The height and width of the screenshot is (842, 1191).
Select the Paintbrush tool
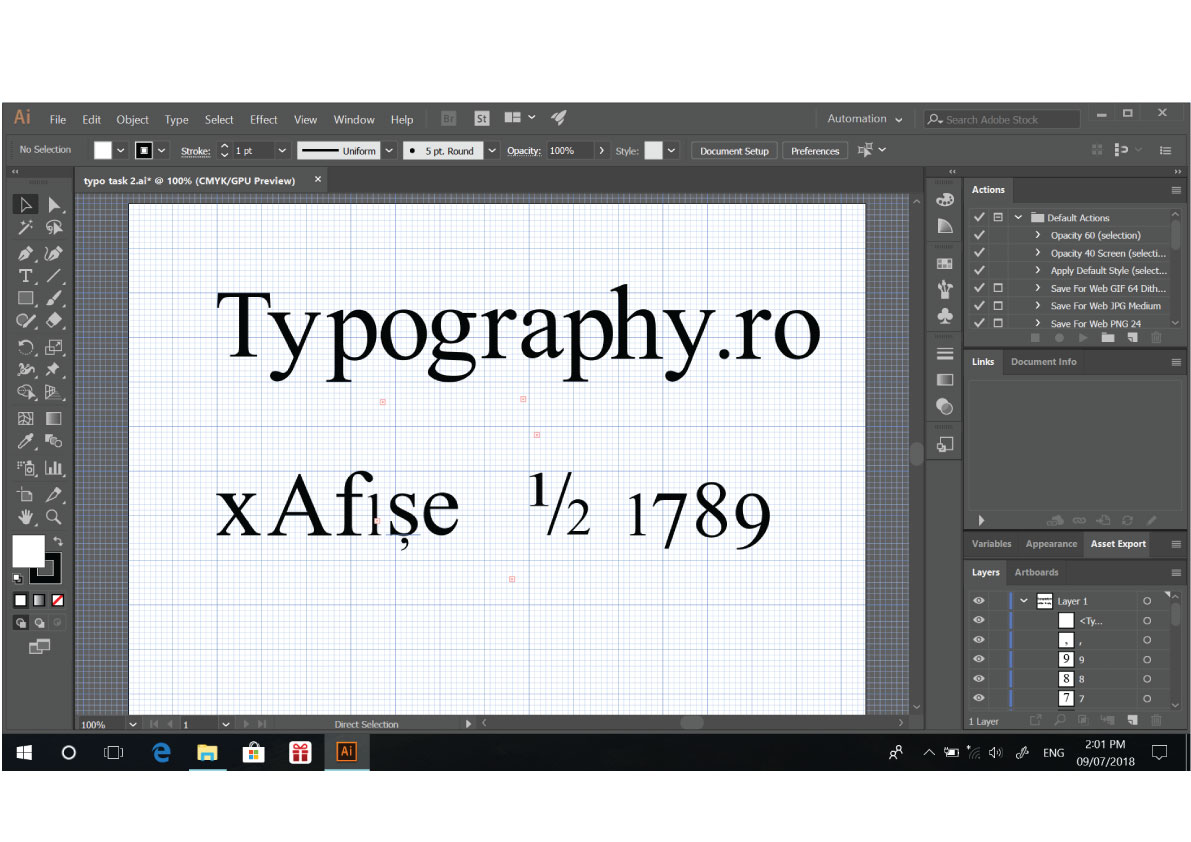pos(54,299)
